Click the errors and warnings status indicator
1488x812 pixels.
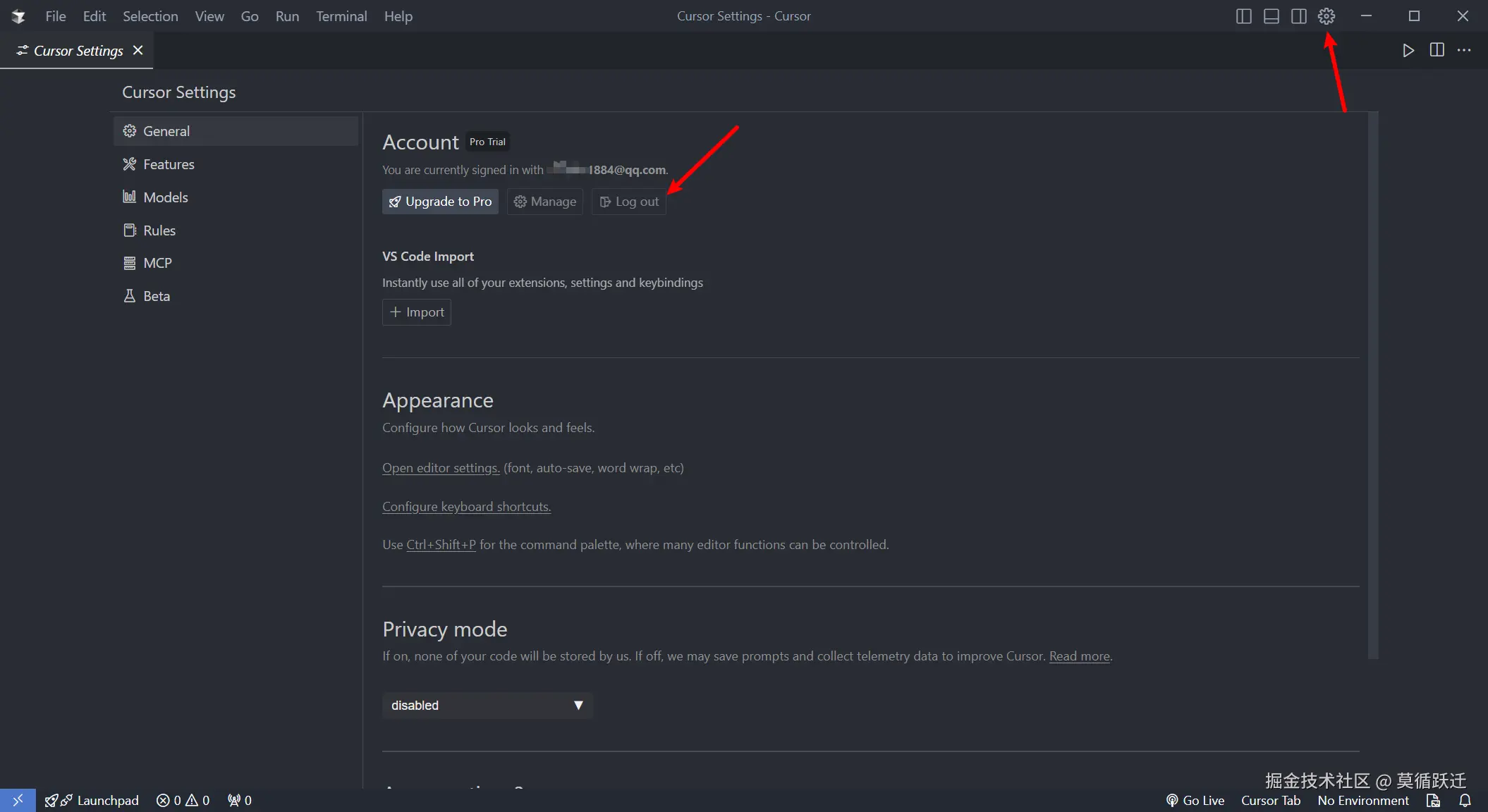pos(183,800)
